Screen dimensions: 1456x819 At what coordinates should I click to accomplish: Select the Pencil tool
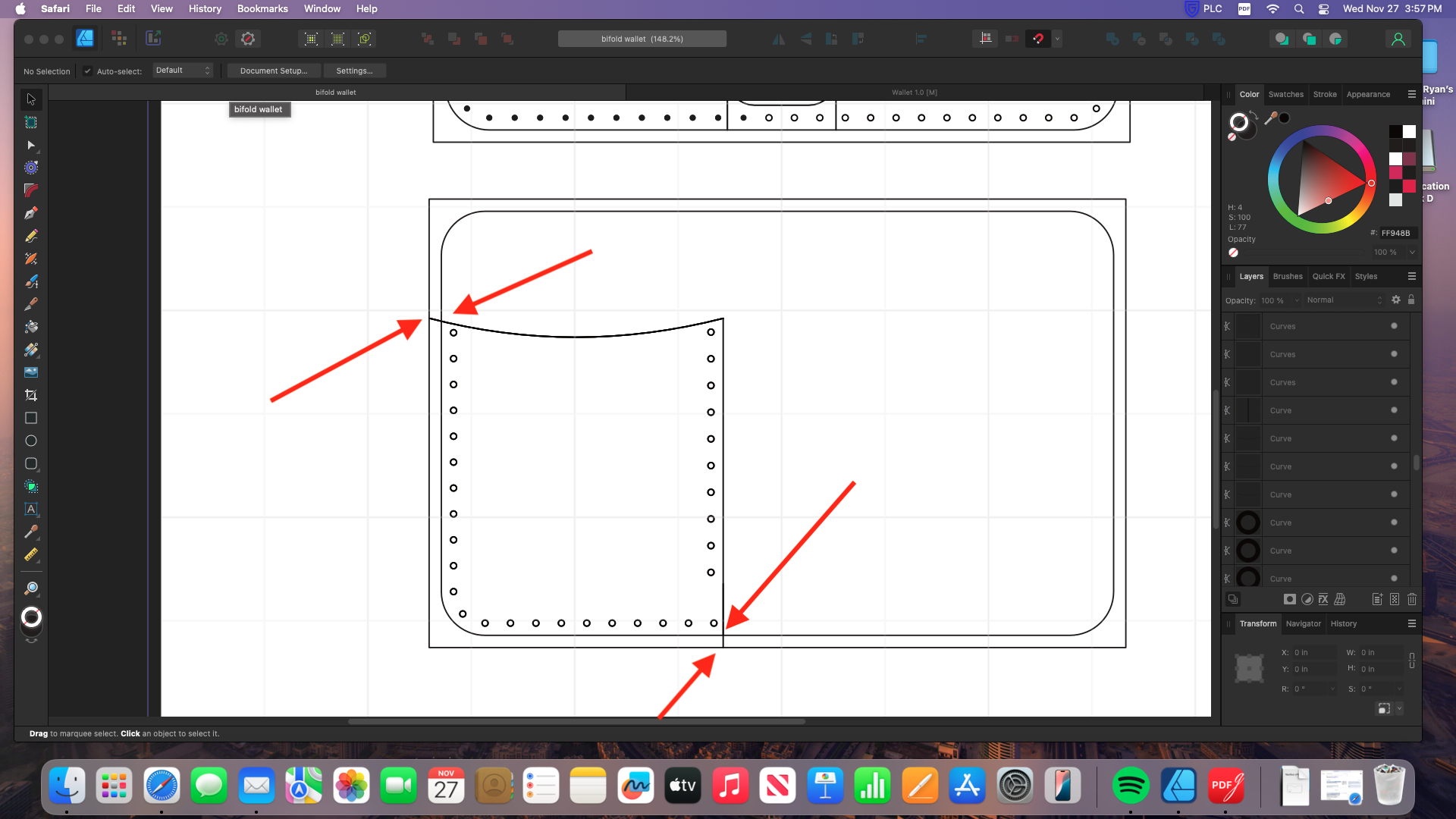tap(31, 236)
